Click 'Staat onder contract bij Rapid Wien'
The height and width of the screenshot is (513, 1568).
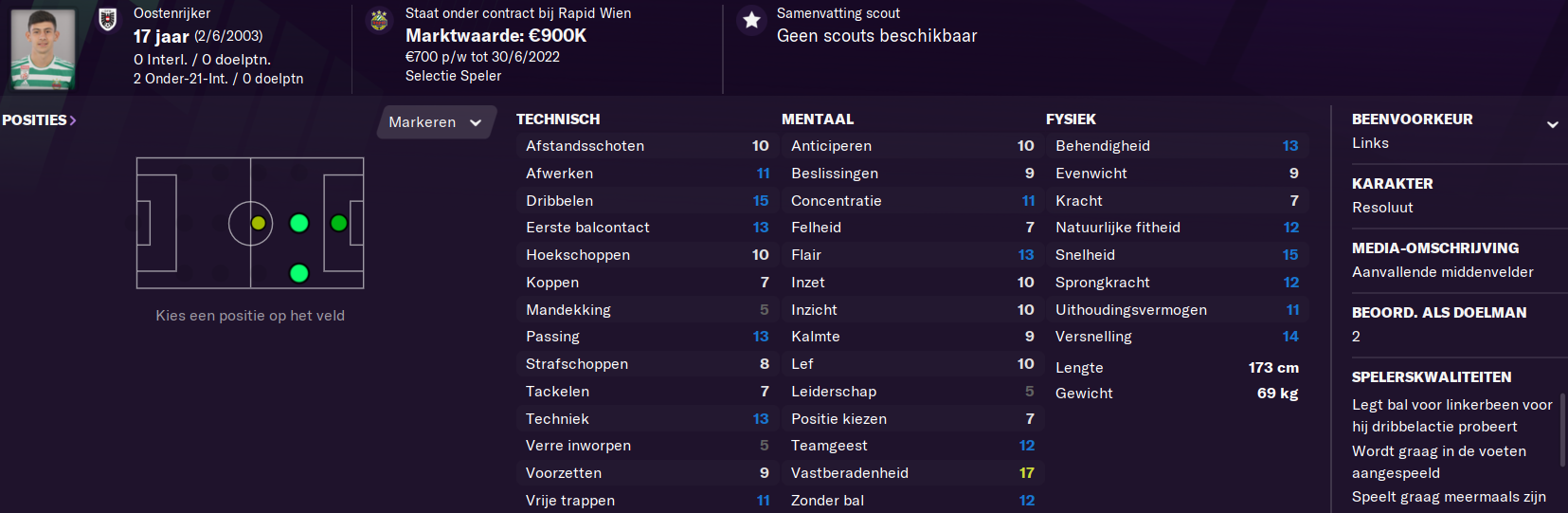(517, 13)
